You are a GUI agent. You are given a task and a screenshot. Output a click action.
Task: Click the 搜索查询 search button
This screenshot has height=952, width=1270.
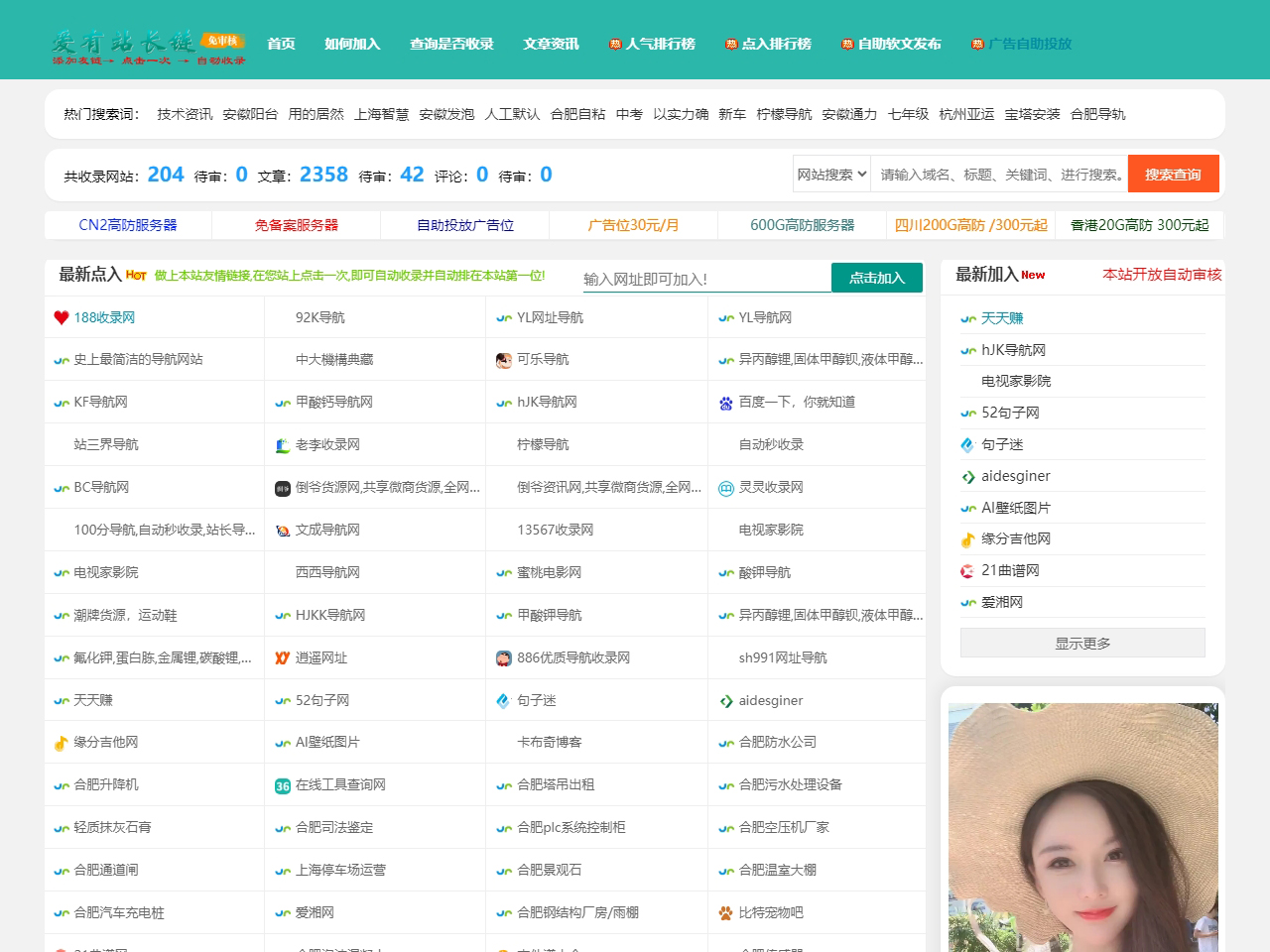[1173, 174]
